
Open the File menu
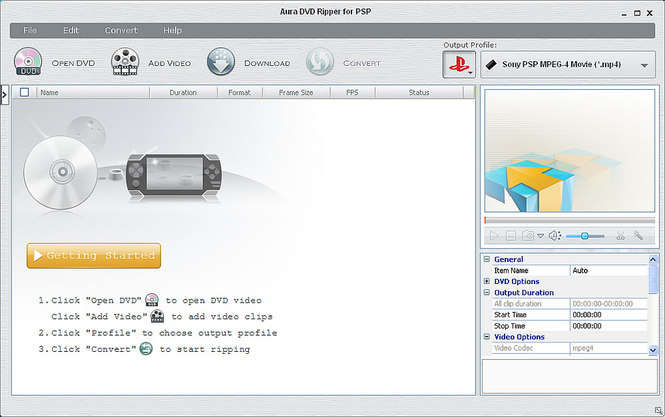click(30, 31)
